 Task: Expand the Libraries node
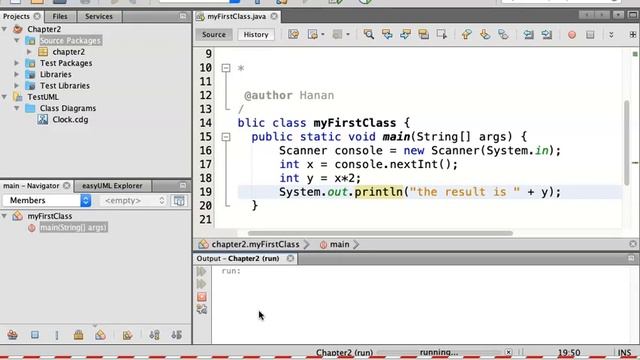[x=17, y=74]
